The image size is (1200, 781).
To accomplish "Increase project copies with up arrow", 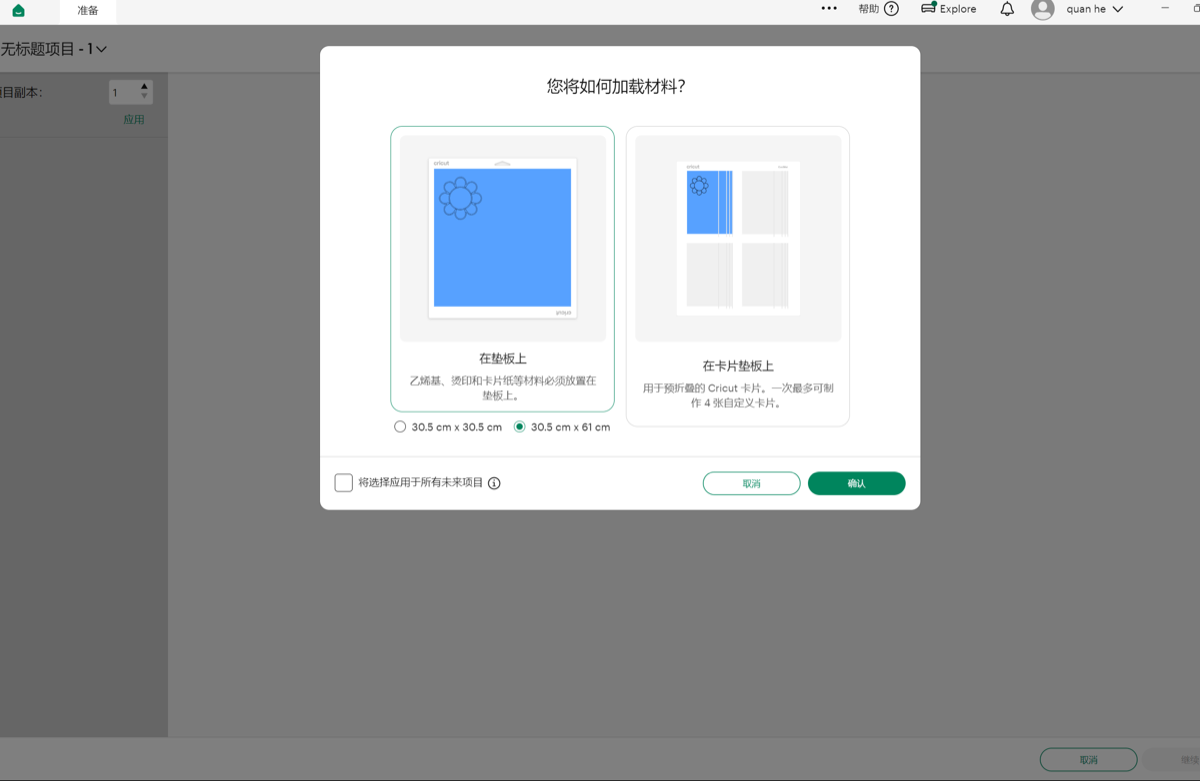I will click(x=145, y=87).
